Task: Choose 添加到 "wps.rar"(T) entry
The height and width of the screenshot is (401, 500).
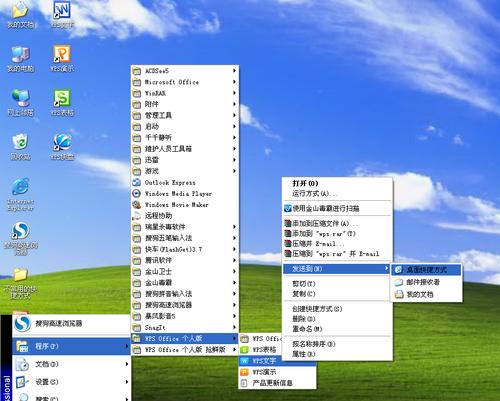Action: (337, 233)
